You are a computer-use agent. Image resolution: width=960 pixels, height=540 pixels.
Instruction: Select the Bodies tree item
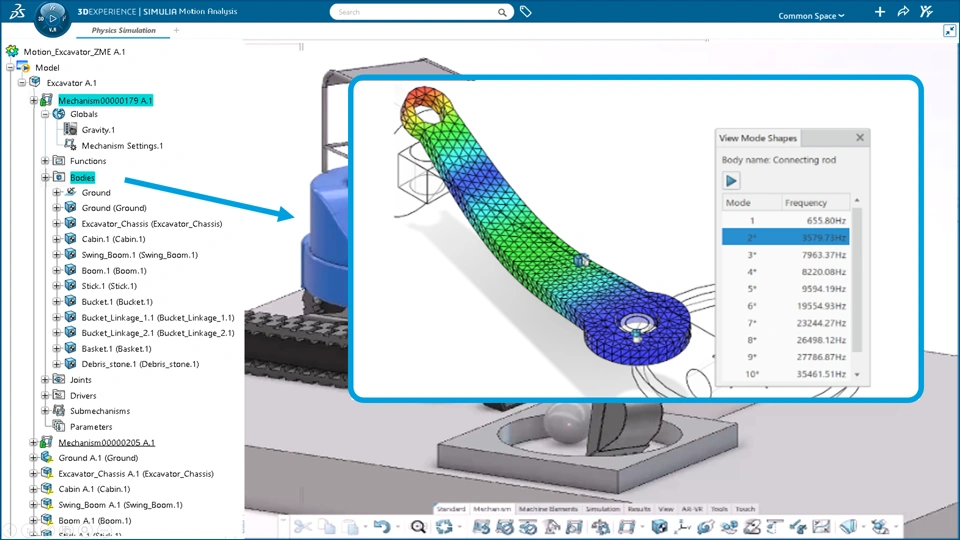click(82, 178)
